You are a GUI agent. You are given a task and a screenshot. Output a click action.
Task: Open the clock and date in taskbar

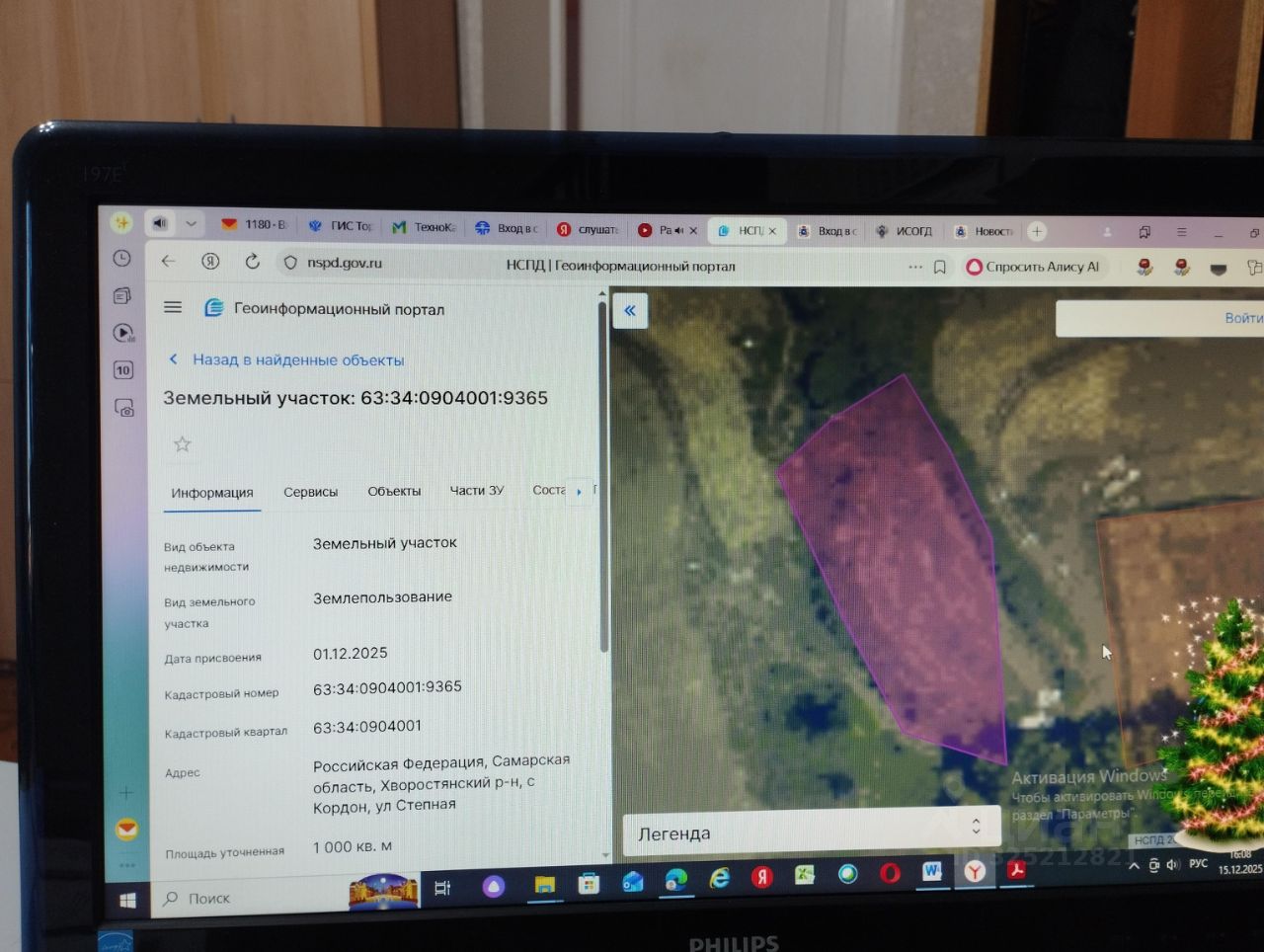1240,862
